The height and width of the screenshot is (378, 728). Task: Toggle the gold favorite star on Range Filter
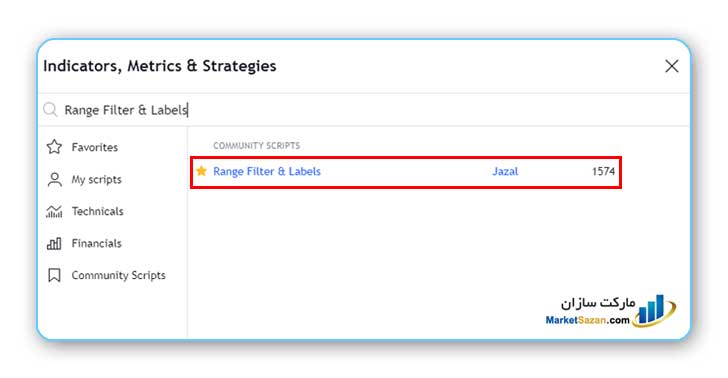tap(202, 171)
